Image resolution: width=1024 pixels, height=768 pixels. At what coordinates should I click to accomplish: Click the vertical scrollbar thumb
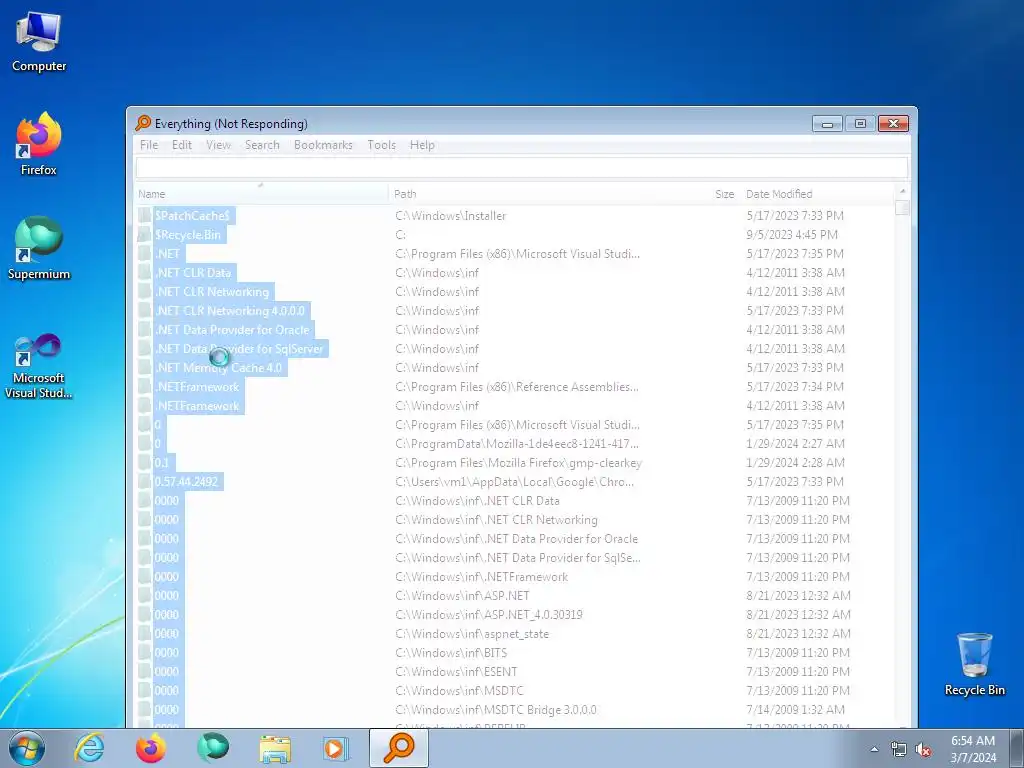(x=903, y=207)
